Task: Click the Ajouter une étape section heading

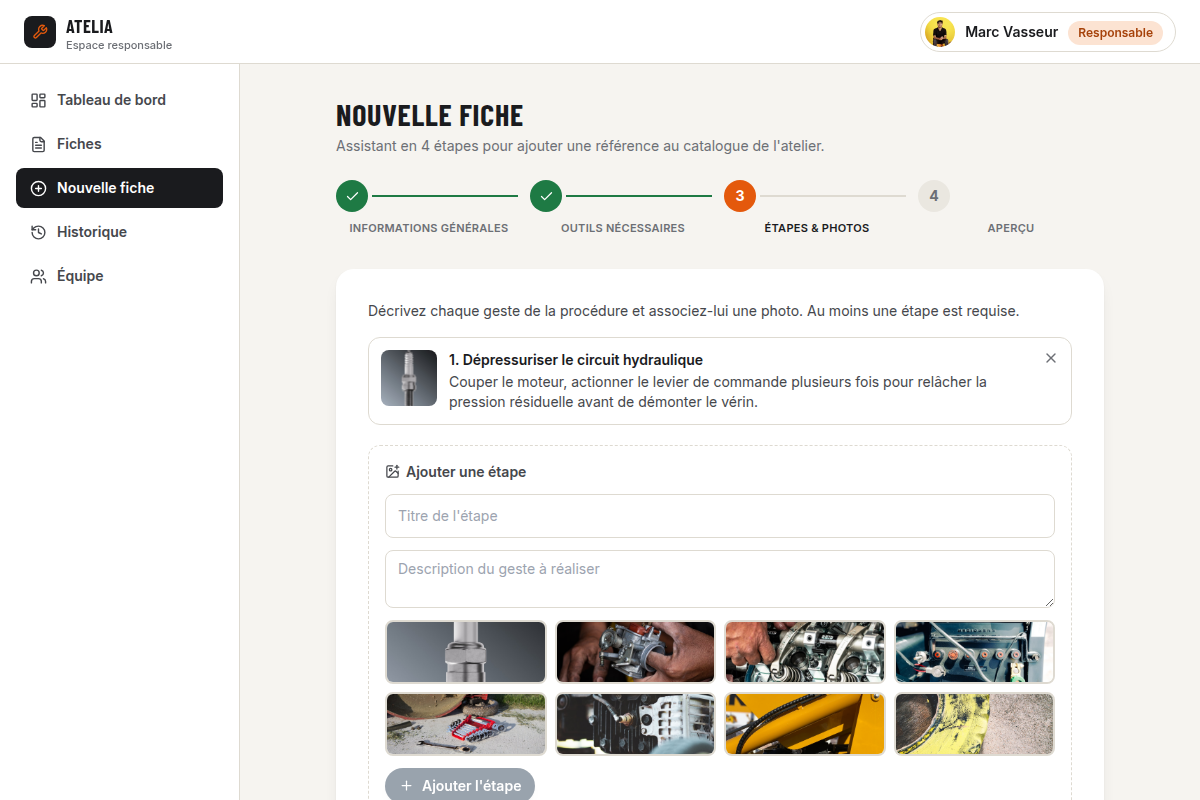Action: [x=466, y=472]
